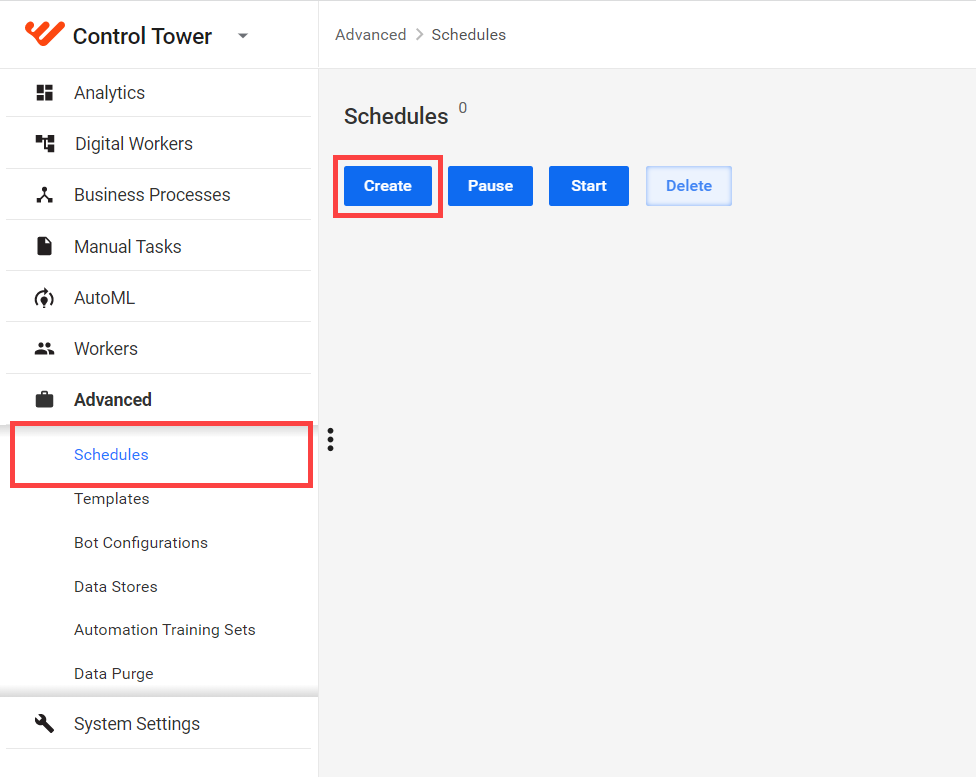Image resolution: width=976 pixels, height=777 pixels.
Task: Click the Advanced briefcase icon
Action: click(44, 400)
